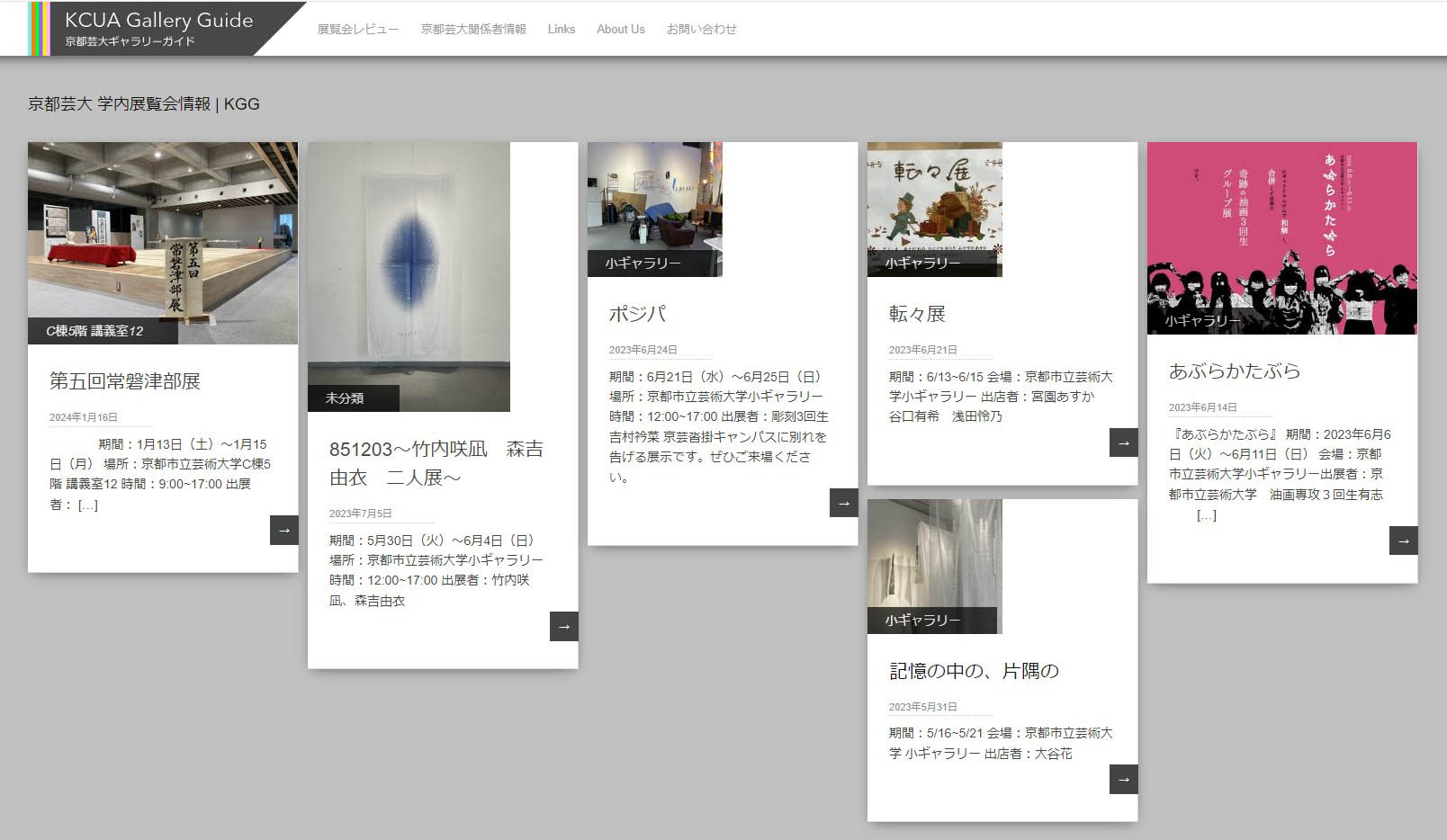Image resolution: width=1447 pixels, height=840 pixels.
Task: Click arrow button on 転々展 card
Action: coord(1123,442)
